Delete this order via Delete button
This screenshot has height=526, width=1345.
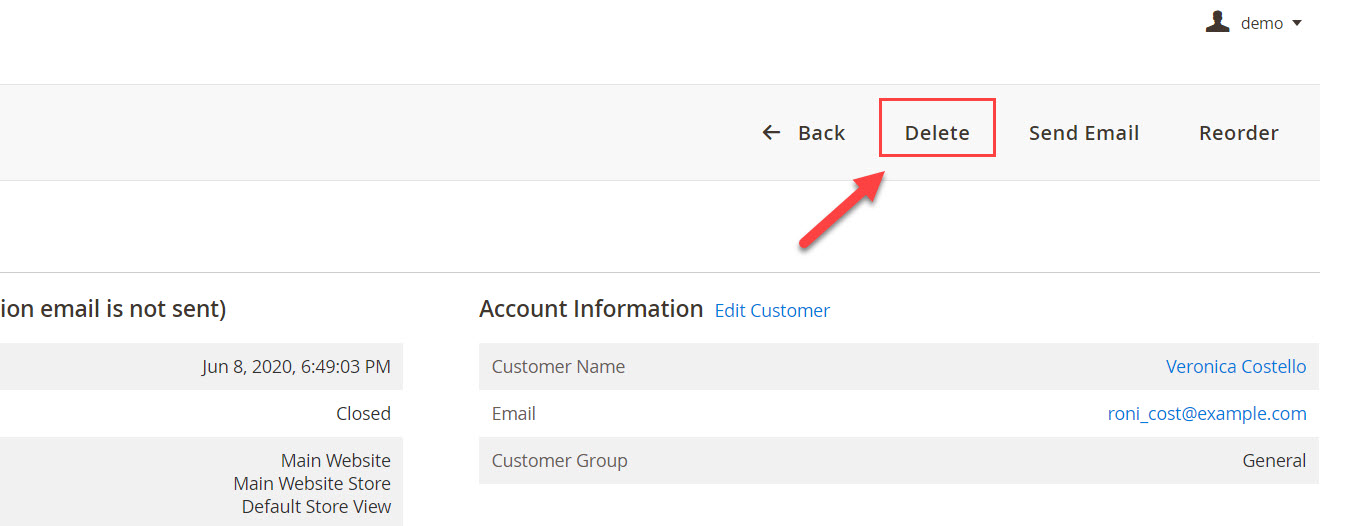[937, 132]
